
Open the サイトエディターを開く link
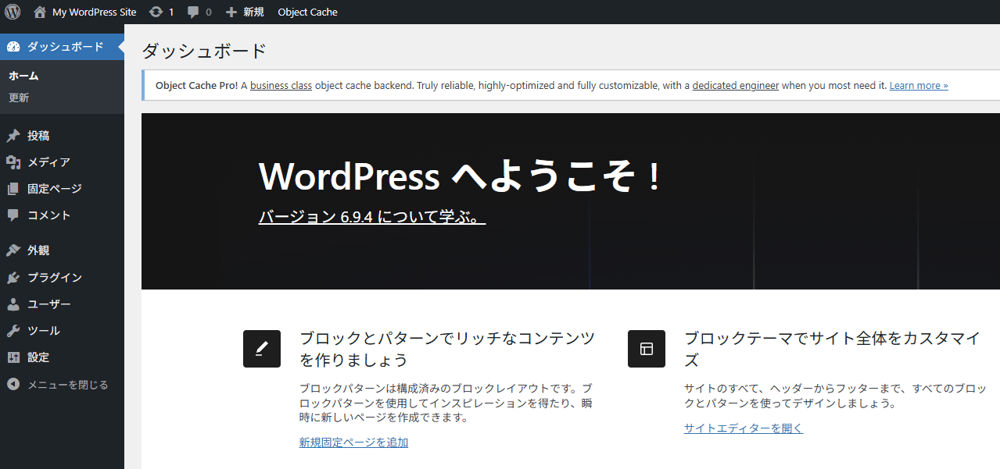743,428
